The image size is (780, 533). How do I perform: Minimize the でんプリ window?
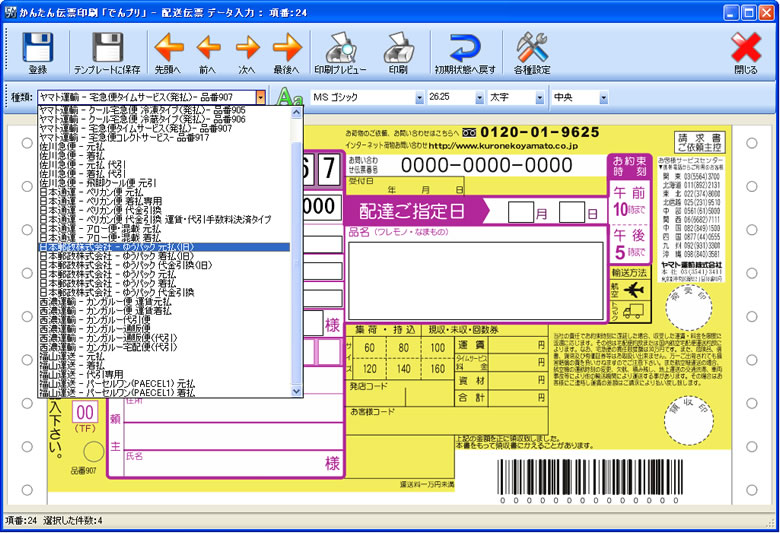(x=731, y=12)
